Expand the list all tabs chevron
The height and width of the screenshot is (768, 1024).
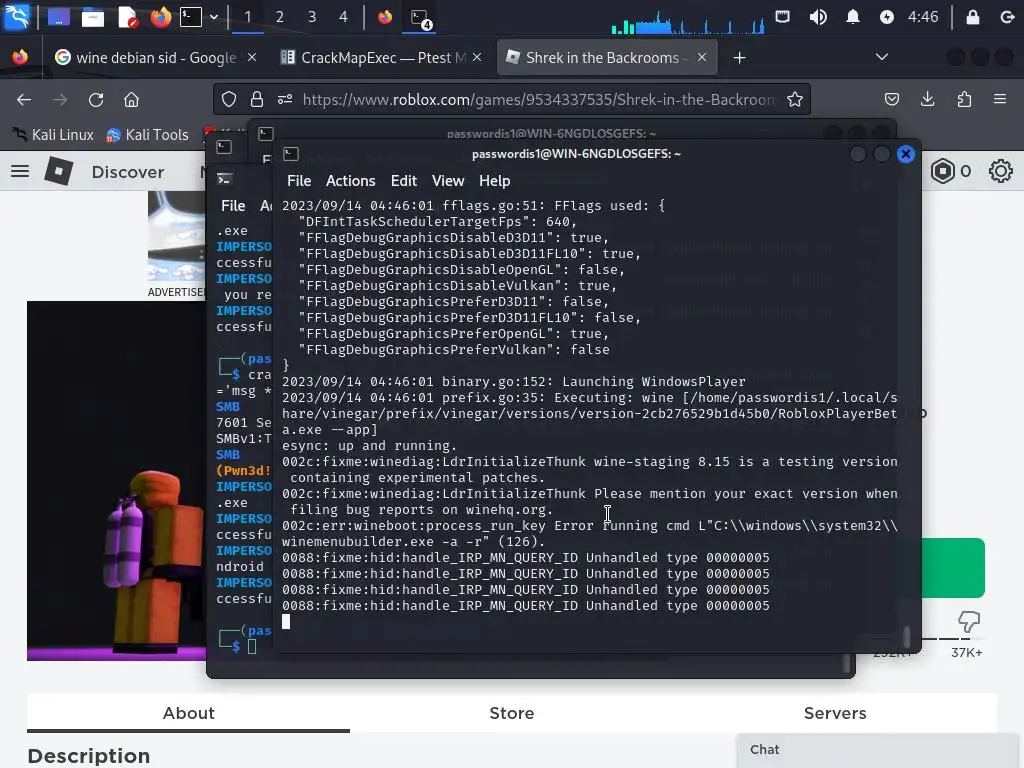coord(882,57)
